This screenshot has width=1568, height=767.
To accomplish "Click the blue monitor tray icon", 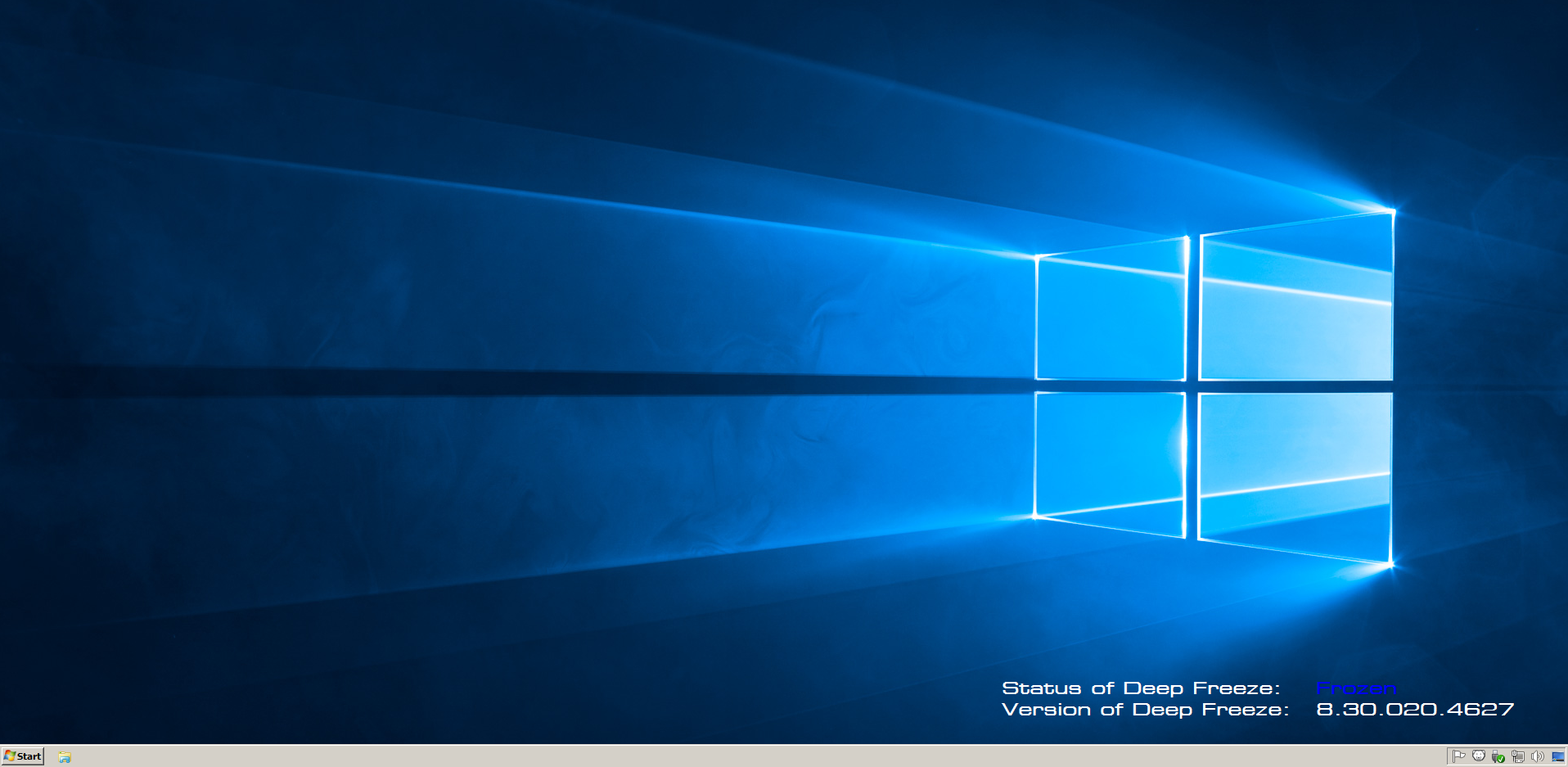I will point(1557,756).
